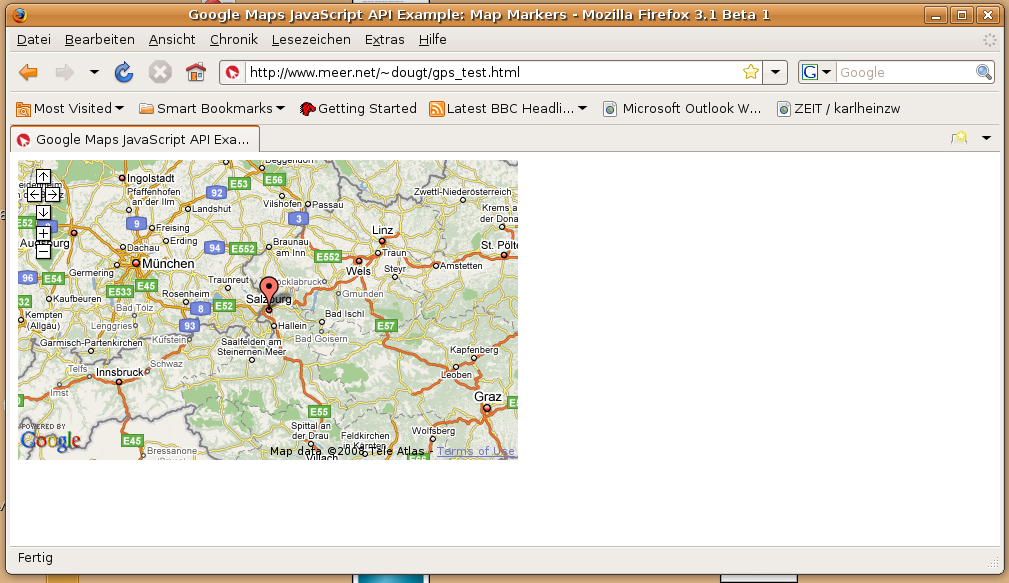Open the back/forward history dropdown
1009x583 pixels.
tap(94, 72)
